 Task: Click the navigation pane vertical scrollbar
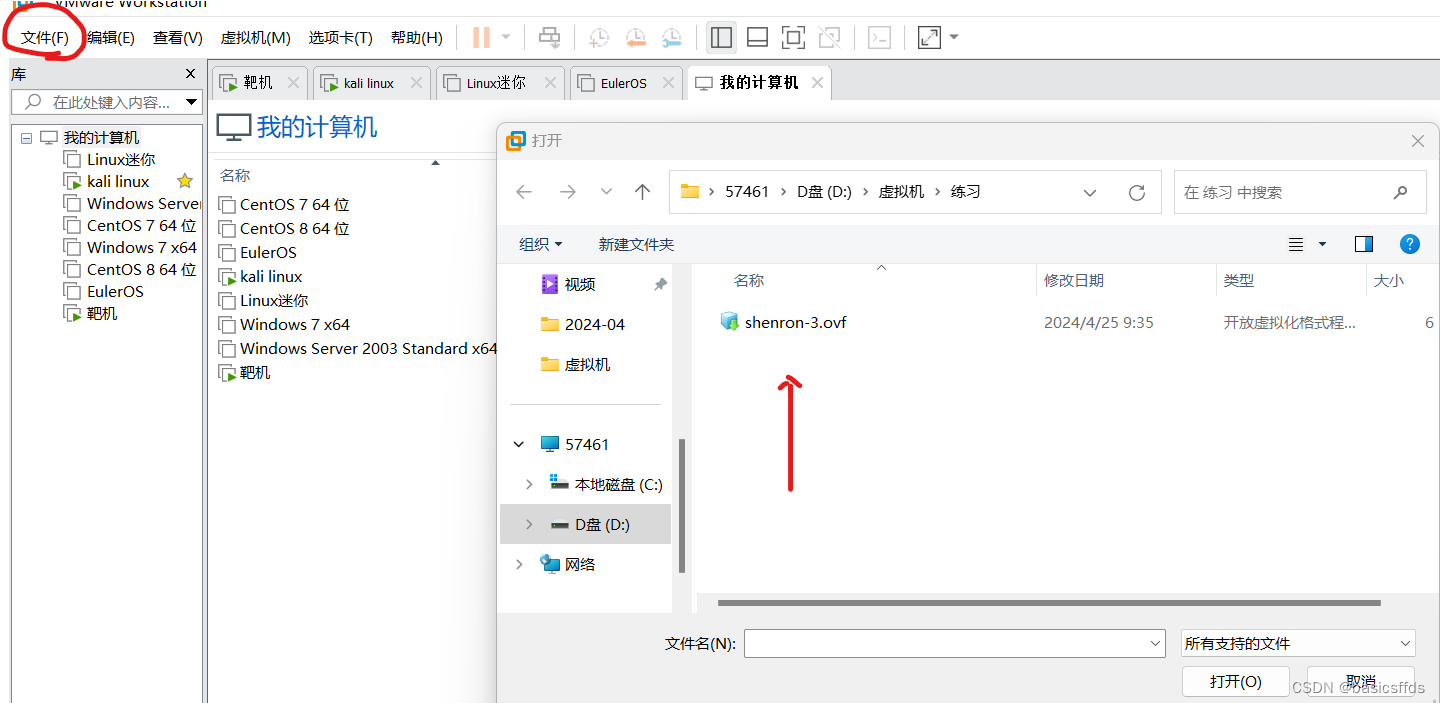click(x=683, y=505)
